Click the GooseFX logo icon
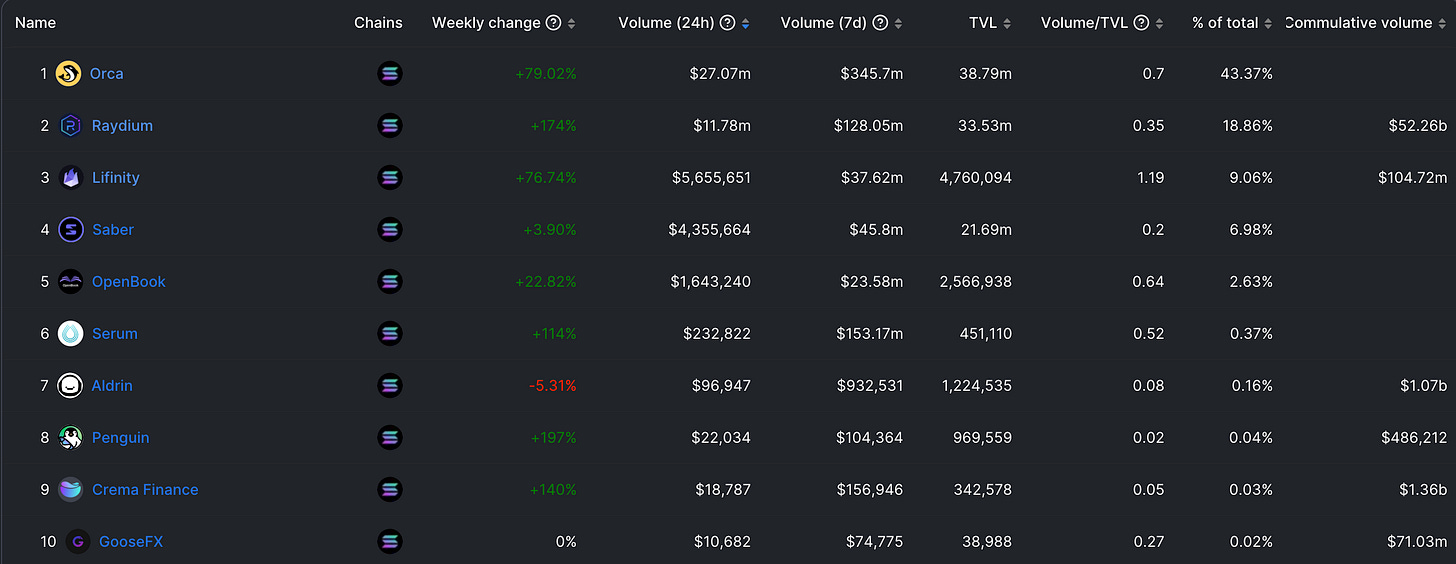The width and height of the screenshot is (1456, 564). point(78,541)
